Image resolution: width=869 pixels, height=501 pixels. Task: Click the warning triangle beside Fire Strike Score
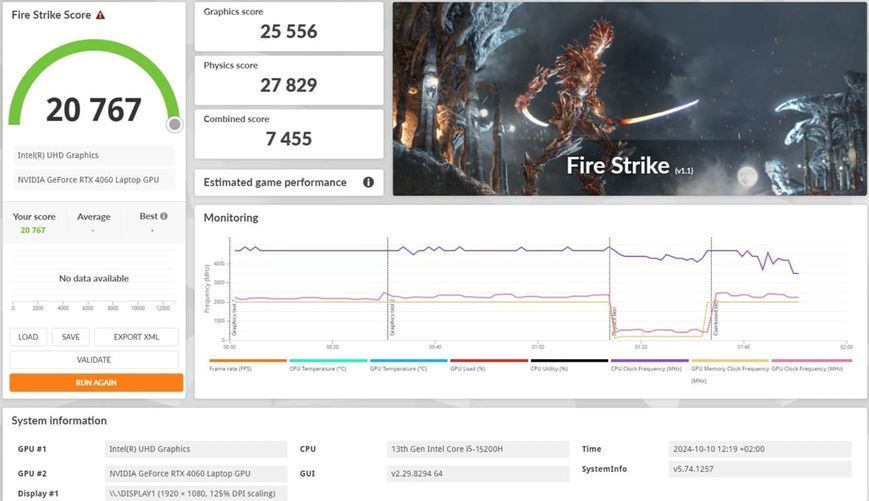pyautogui.click(x=100, y=15)
